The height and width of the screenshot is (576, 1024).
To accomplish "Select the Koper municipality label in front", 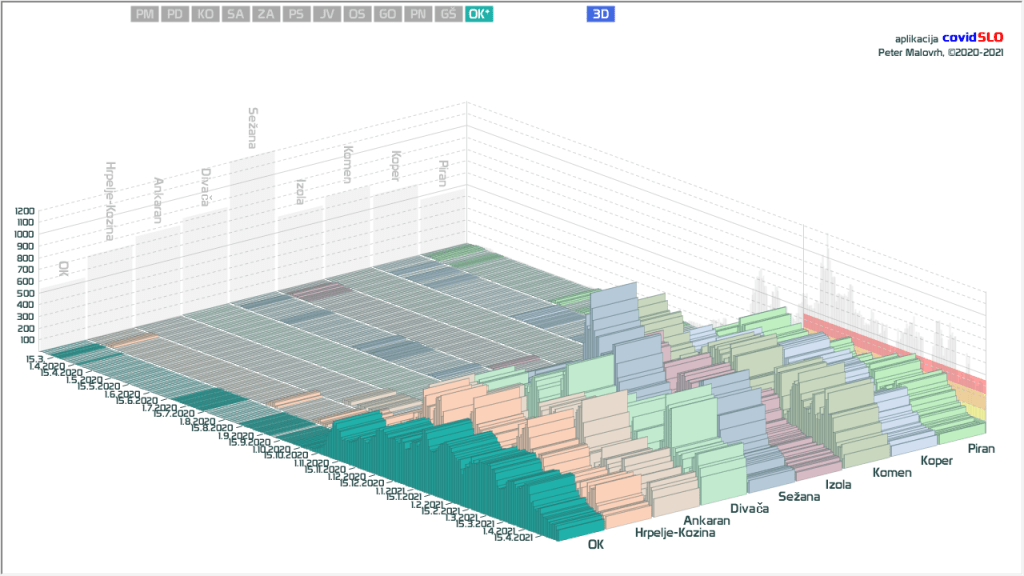I will pos(939,461).
